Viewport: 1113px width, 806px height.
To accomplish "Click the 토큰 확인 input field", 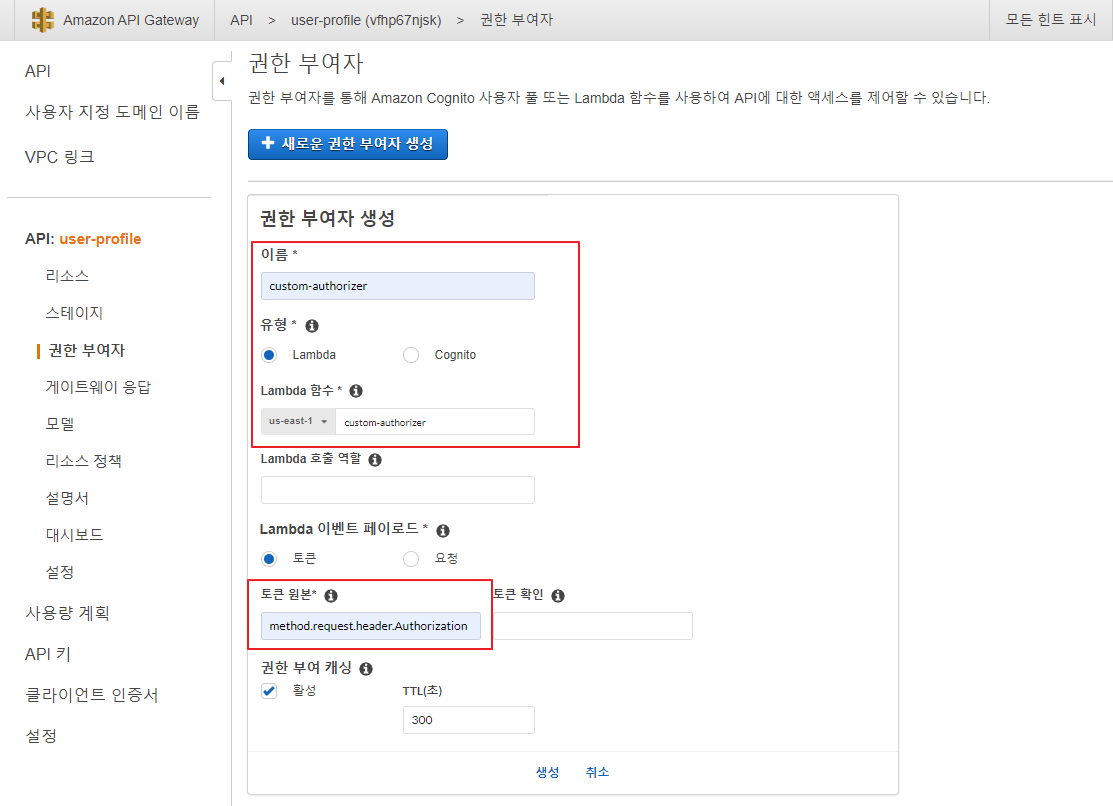I will (593, 626).
